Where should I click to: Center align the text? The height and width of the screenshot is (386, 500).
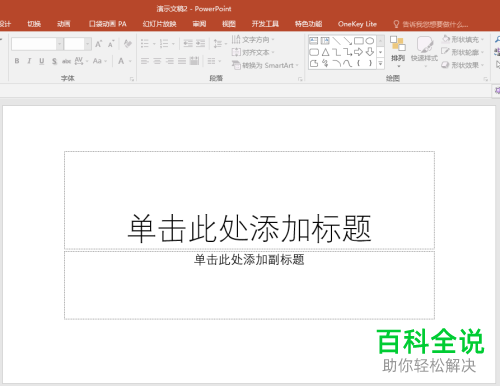coord(157,61)
